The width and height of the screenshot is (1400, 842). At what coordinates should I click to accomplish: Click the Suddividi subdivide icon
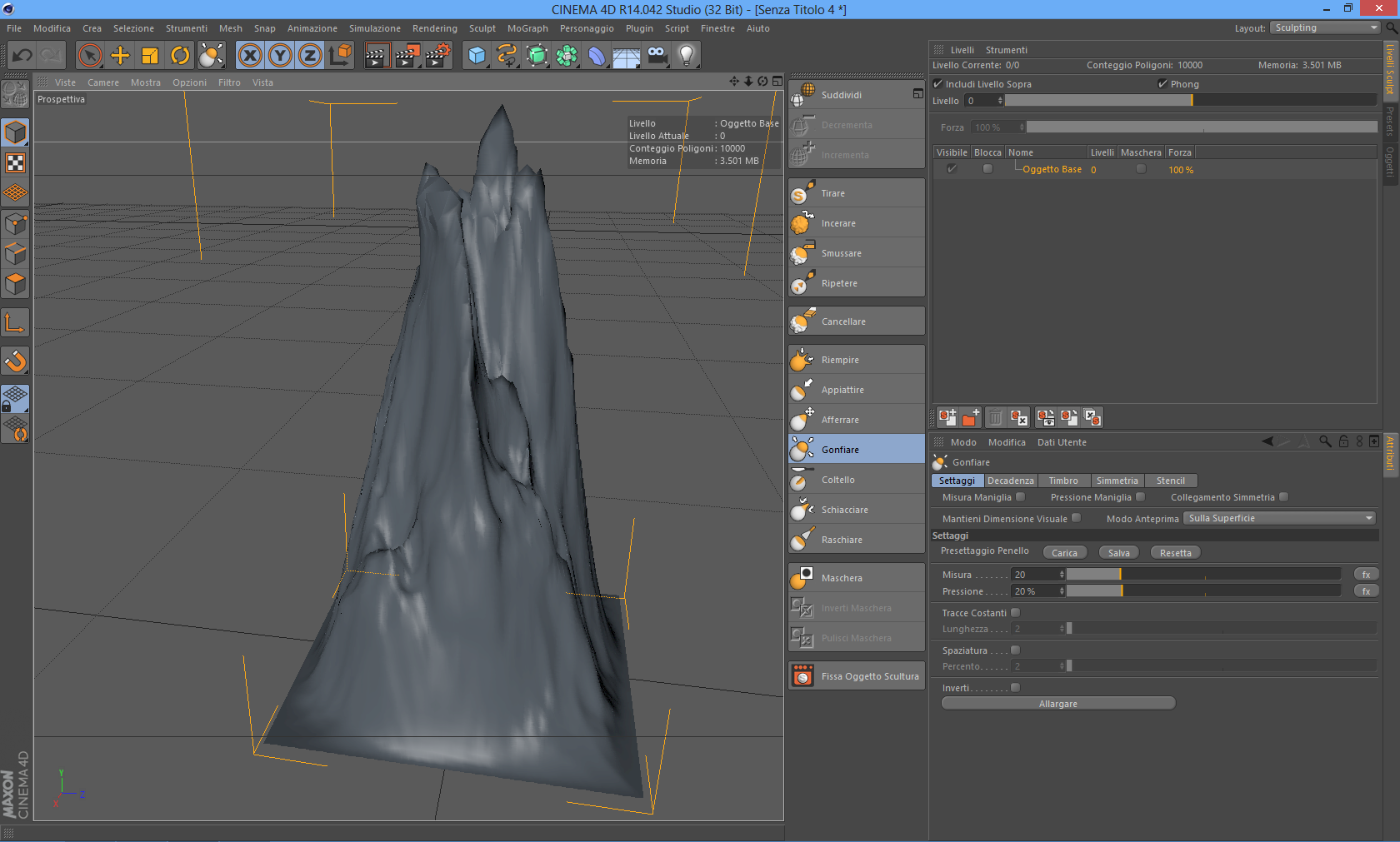802,95
